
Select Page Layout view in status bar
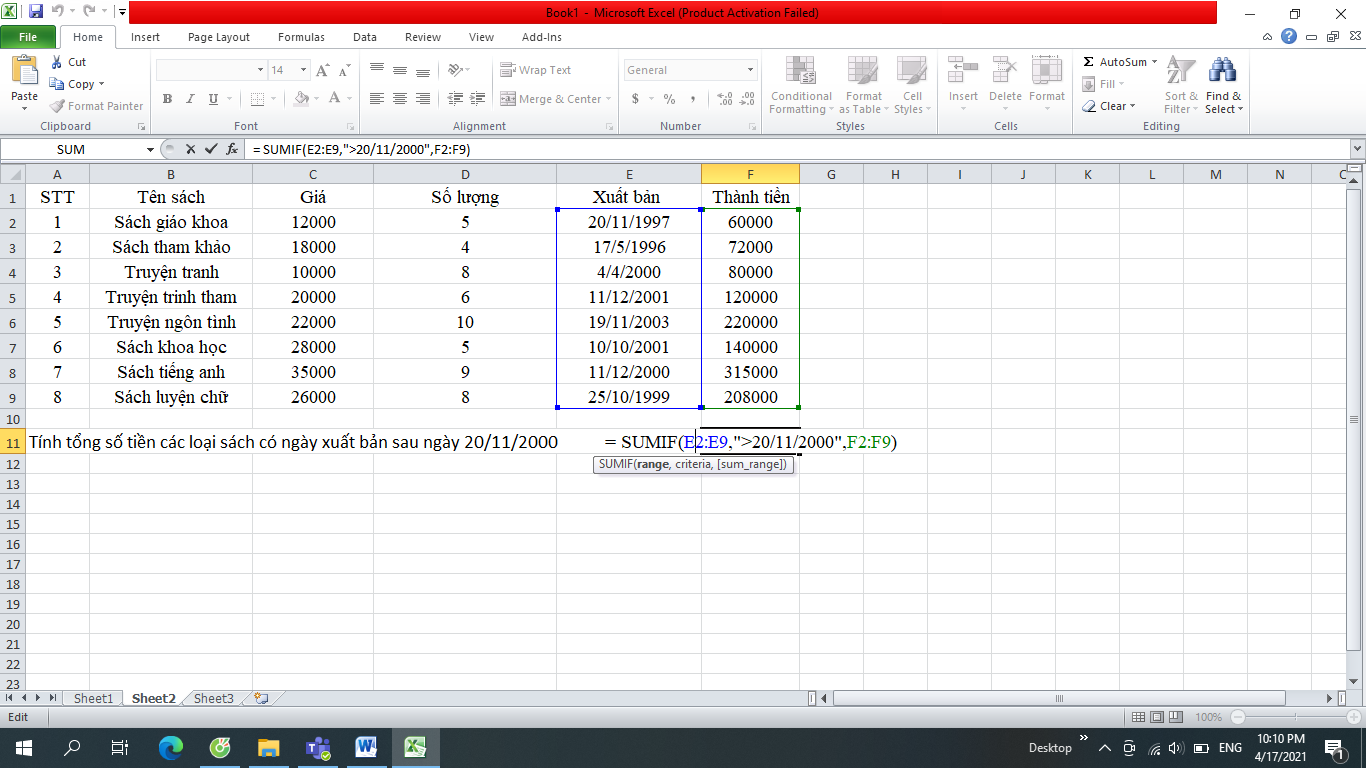tap(1158, 717)
